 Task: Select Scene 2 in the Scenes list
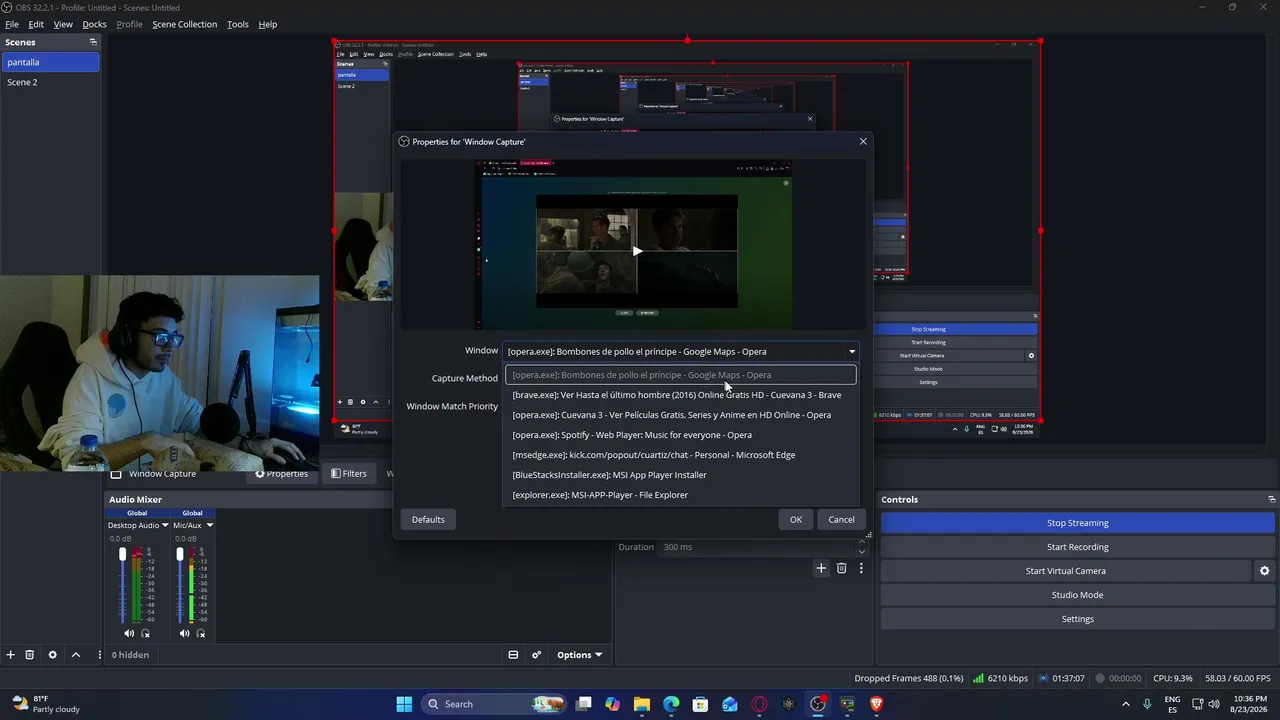(x=50, y=82)
